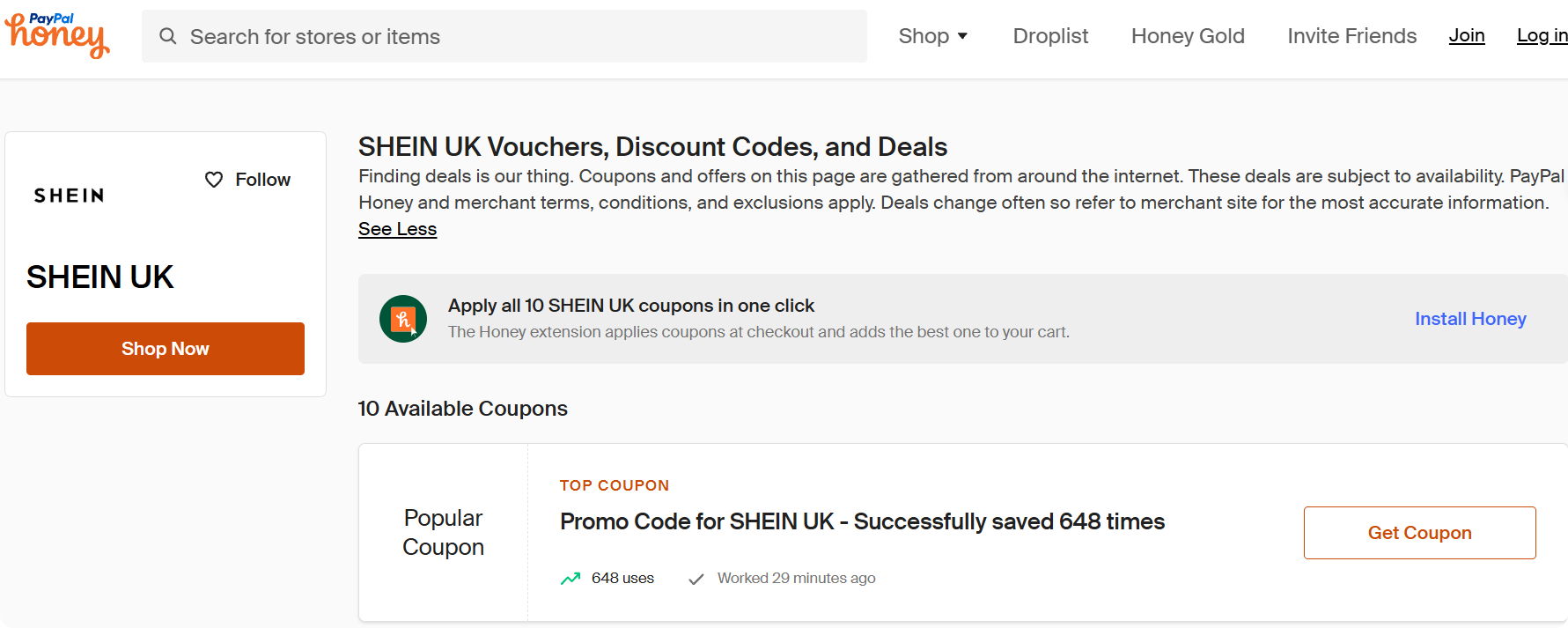The width and height of the screenshot is (1568, 628).
Task: Go to Honey Gold page
Action: (1188, 36)
